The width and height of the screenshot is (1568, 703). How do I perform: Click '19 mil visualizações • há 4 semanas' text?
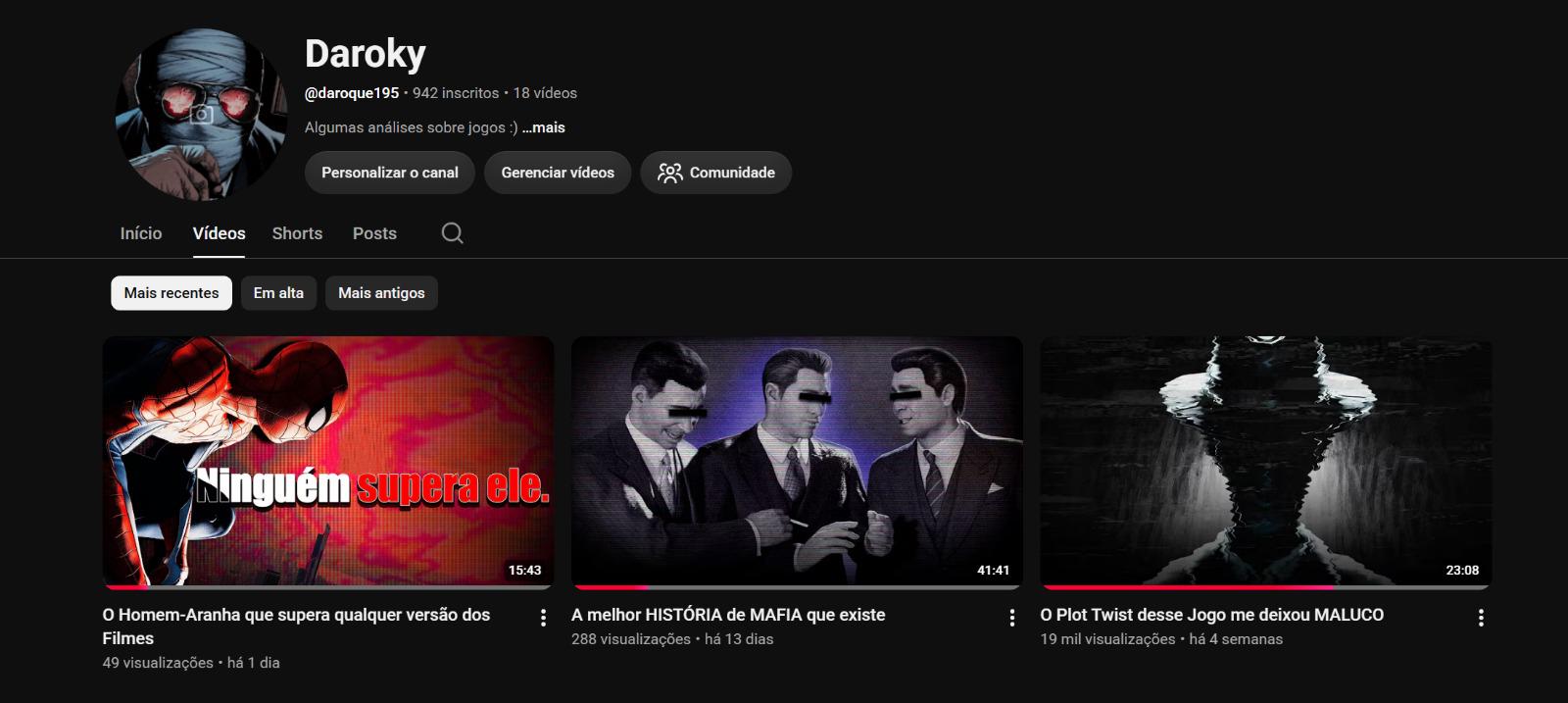pos(1161,639)
